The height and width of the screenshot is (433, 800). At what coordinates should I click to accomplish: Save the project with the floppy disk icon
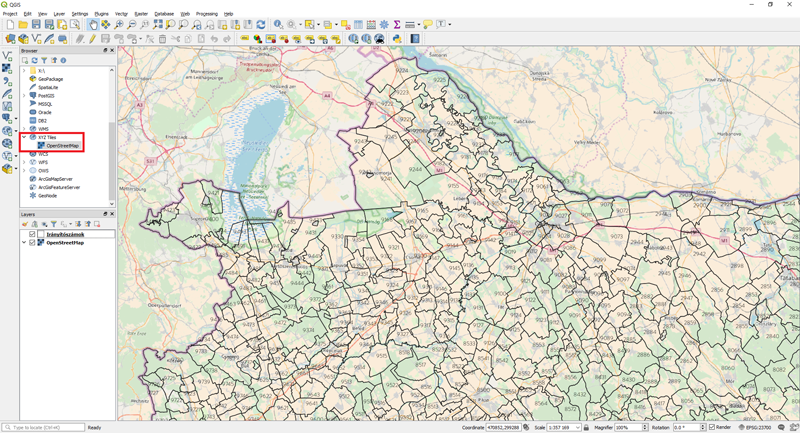(x=36, y=24)
